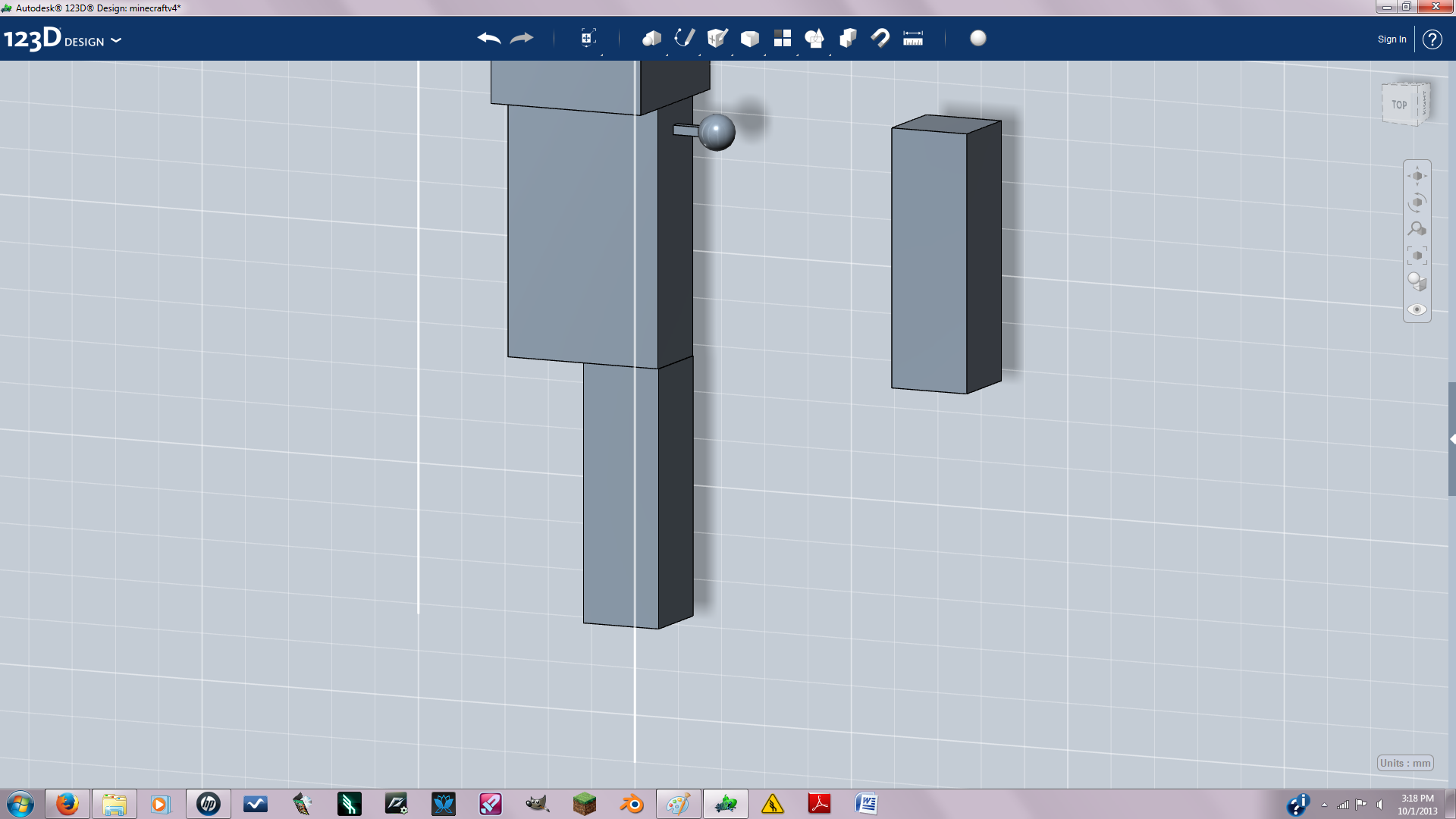1456x819 pixels.
Task: Open GIMP from the taskbar
Action: [538, 804]
